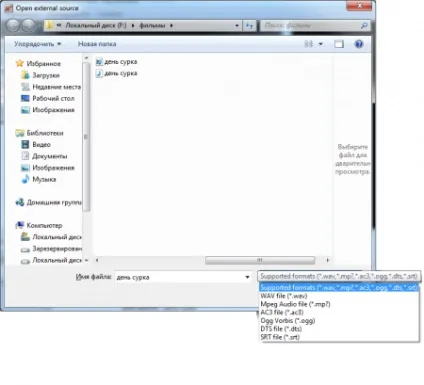Change the view with the view icon
Viewport: 424px width, 385px height.
(x=309, y=44)
